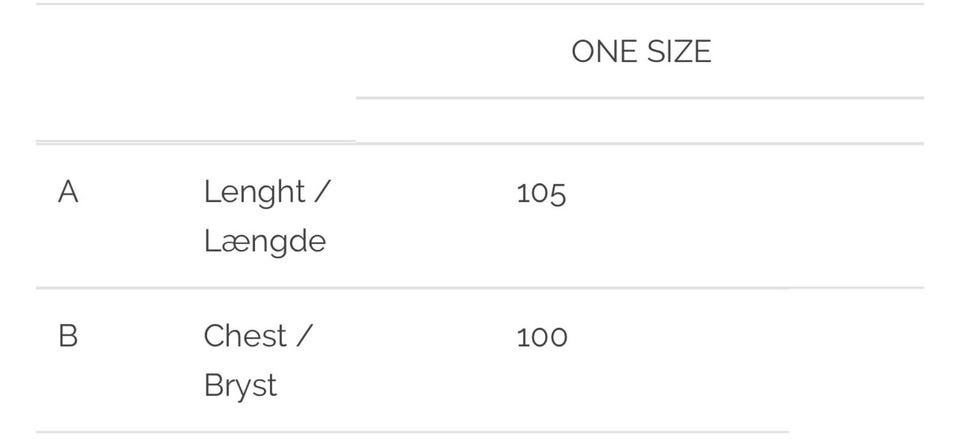The image size is (960, 440).
Task: Select the chest value 100
Action: point(541,337)
